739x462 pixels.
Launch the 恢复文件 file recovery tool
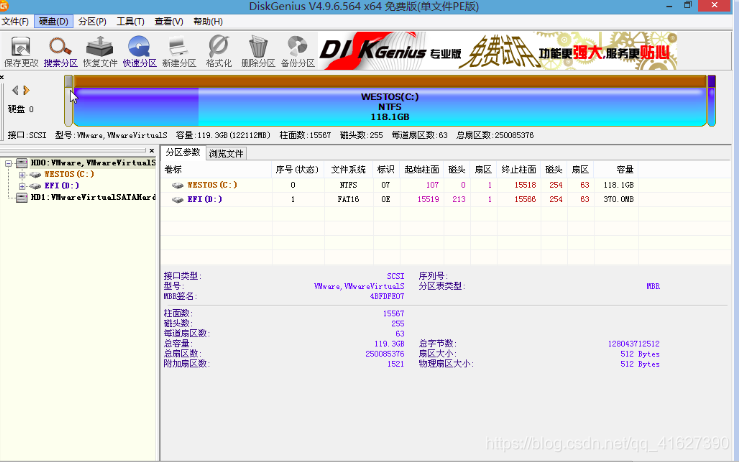(100, 51)
